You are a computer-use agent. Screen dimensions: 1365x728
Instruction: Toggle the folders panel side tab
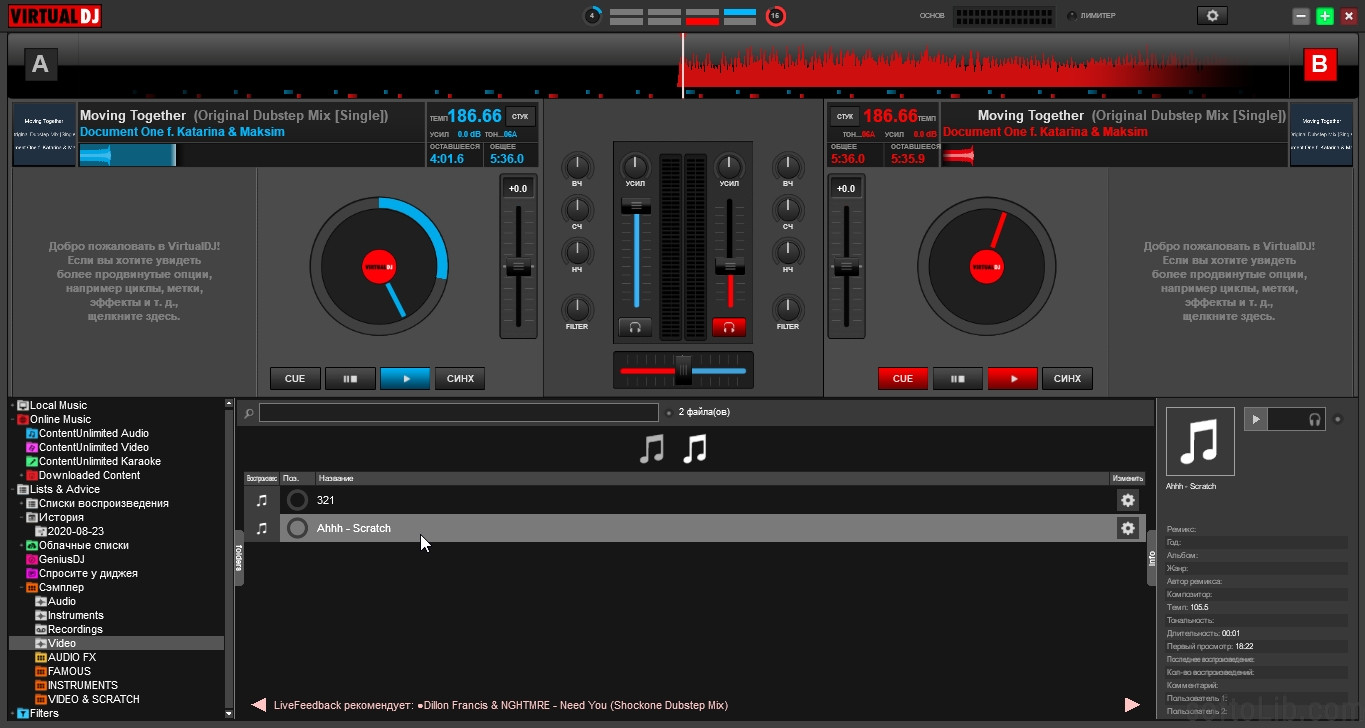[x=239, y=558]
